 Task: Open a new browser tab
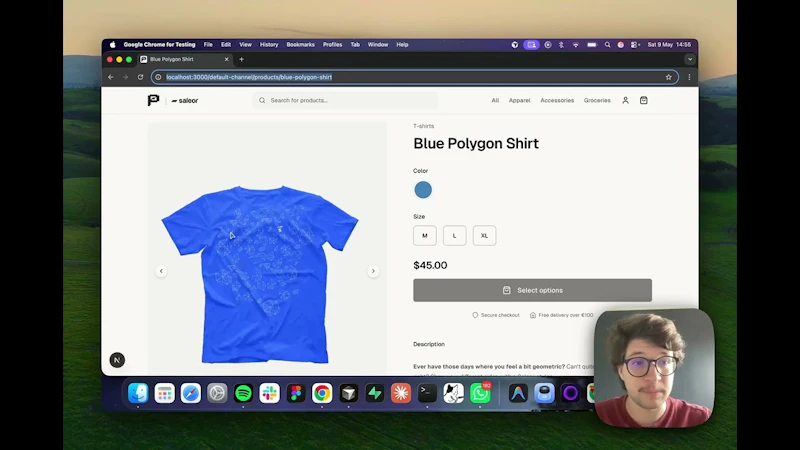(241, 59)
